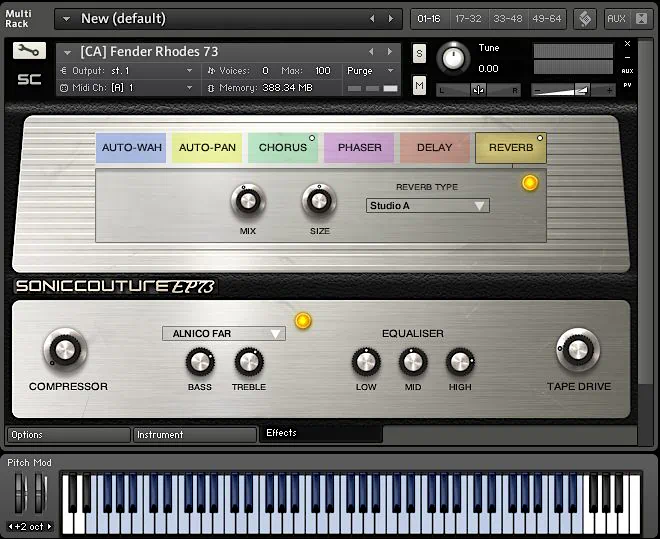Click the Mod wheel
The width and height of the screenshot is (660, 539).
coord(40,493)
